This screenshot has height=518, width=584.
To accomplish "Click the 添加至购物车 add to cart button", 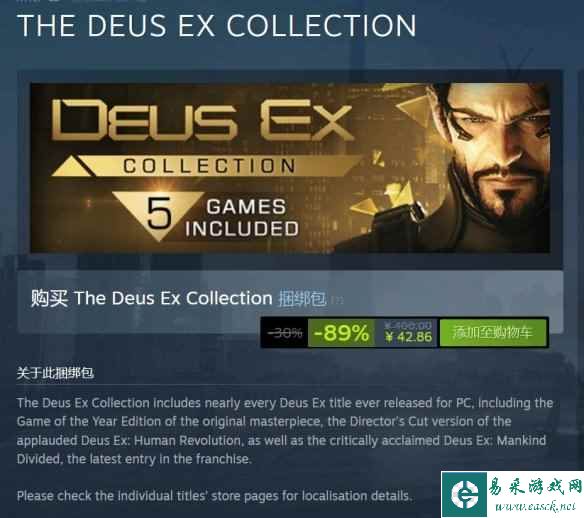I will [493, 332].
